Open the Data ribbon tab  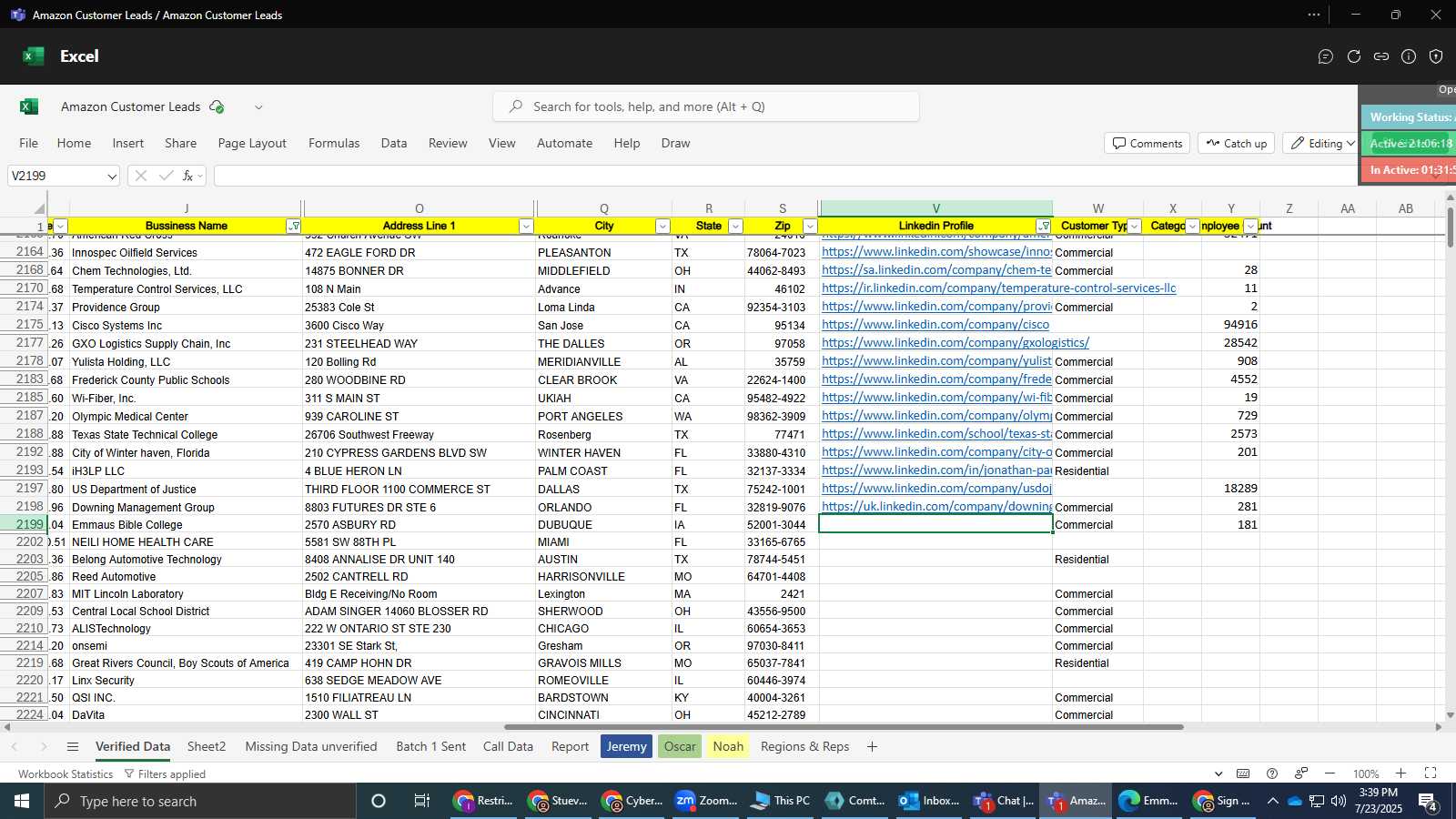(x=394, y=143)
